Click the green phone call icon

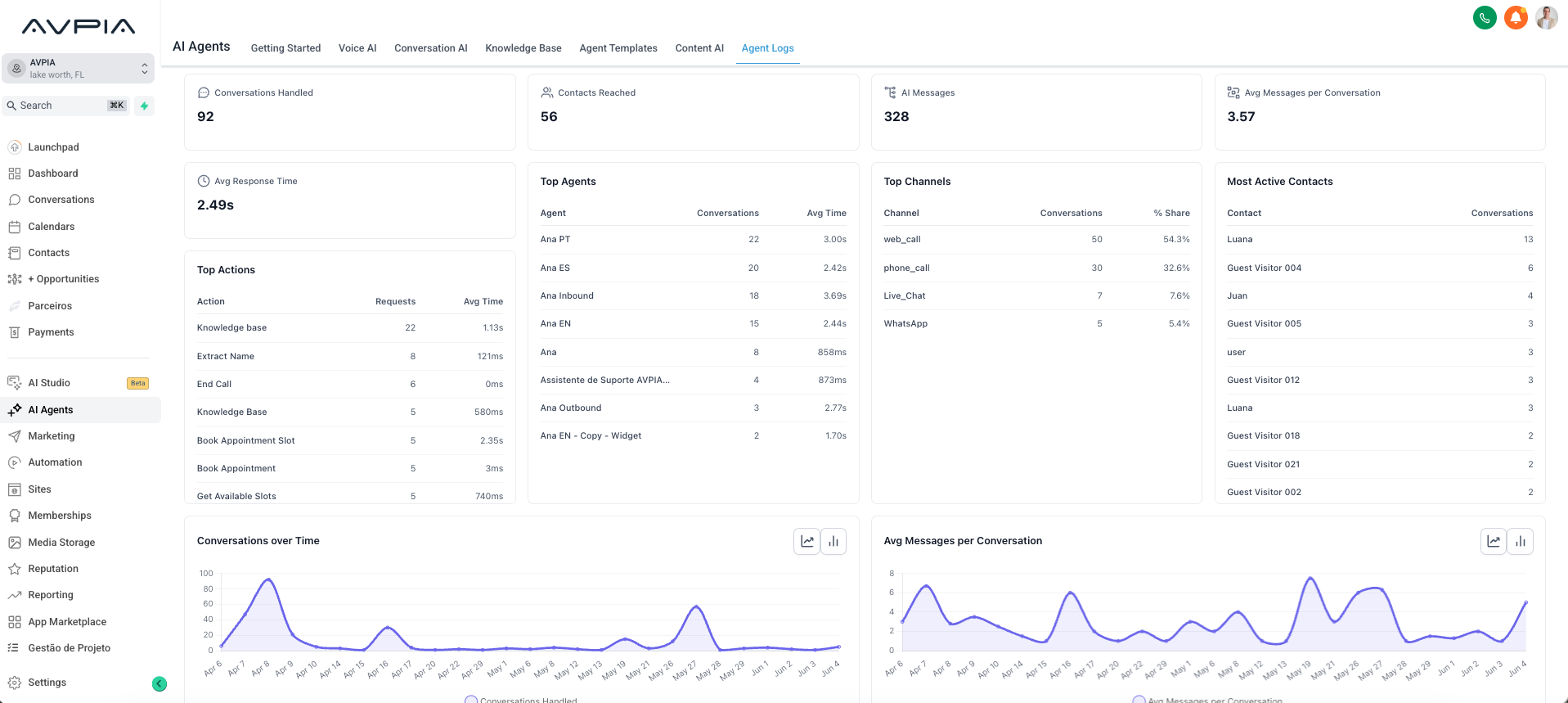1485,17
